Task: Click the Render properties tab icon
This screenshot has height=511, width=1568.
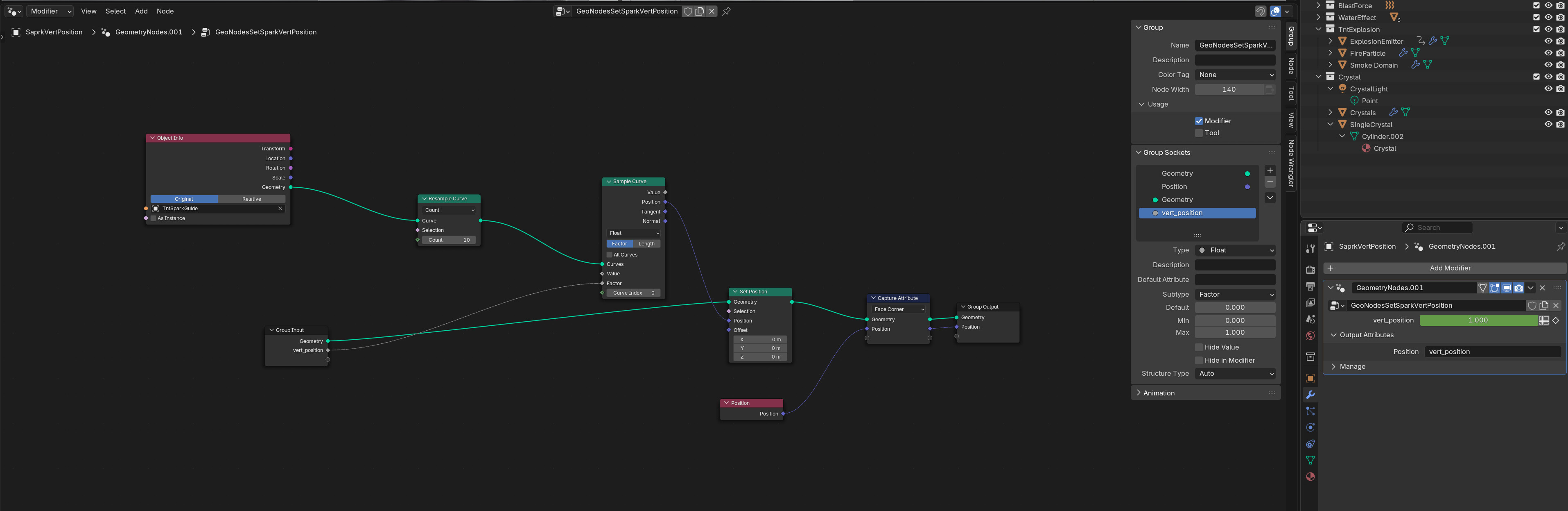Action: (x=1310, y=270)
